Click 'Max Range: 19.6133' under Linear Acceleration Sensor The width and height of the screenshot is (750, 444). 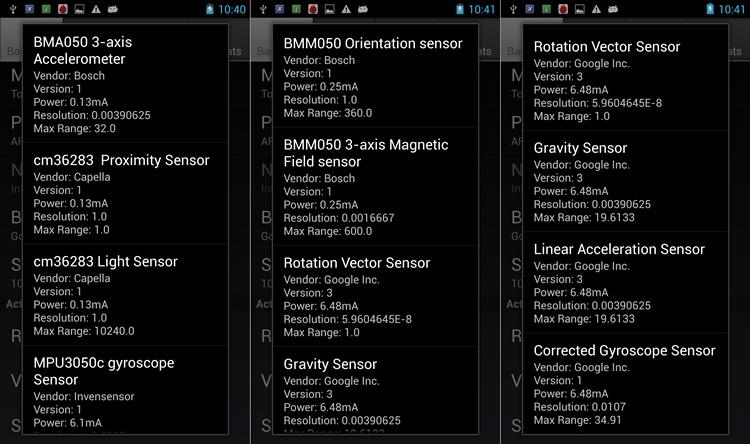point(584,319)
